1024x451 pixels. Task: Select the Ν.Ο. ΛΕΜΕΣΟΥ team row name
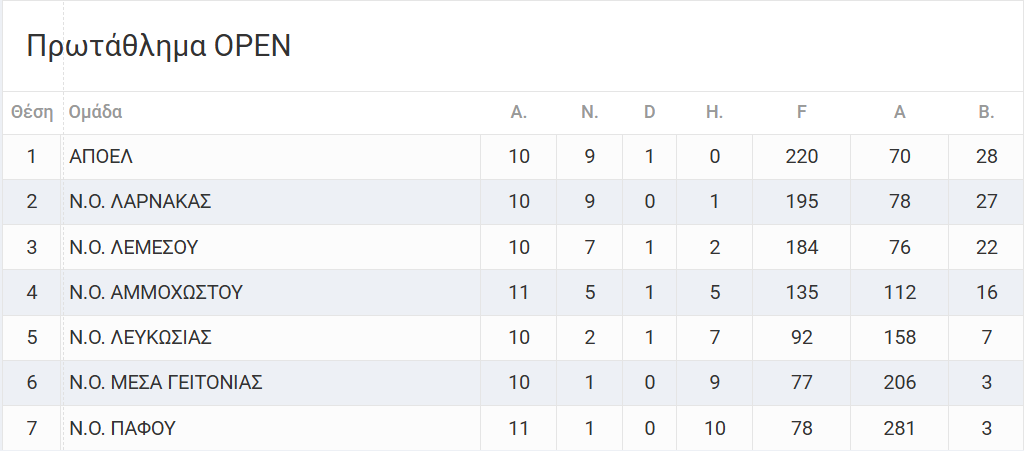coord(133,247)
